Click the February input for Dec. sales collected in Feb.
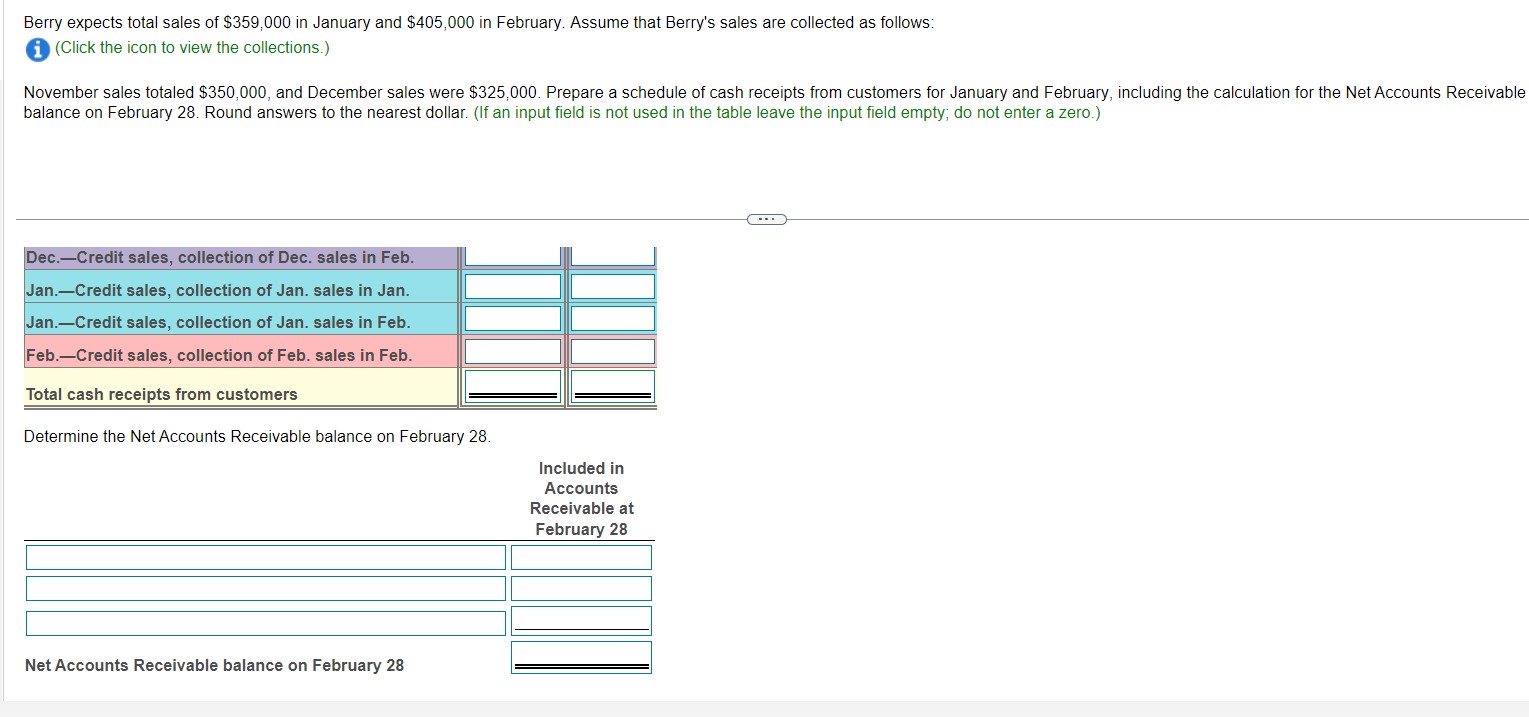This screenshot has height=717, width=1529. [x=612, y=255]
